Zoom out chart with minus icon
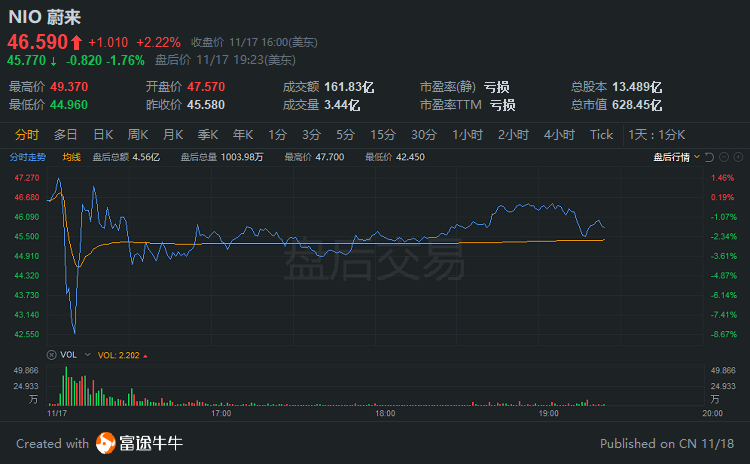Image resolution: width=750 pixels, height=464 pixels. (724, 157)
